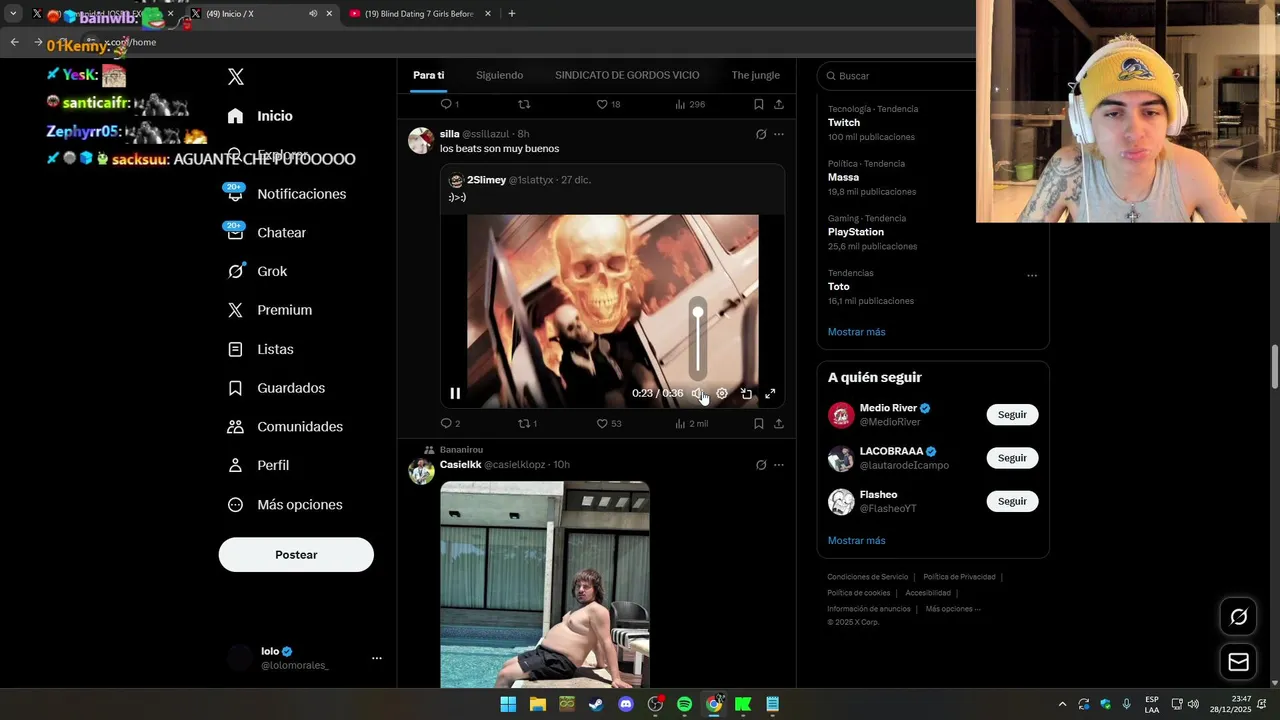
Task: Open Listas in sidebar
Action: (x=261, y=349)
